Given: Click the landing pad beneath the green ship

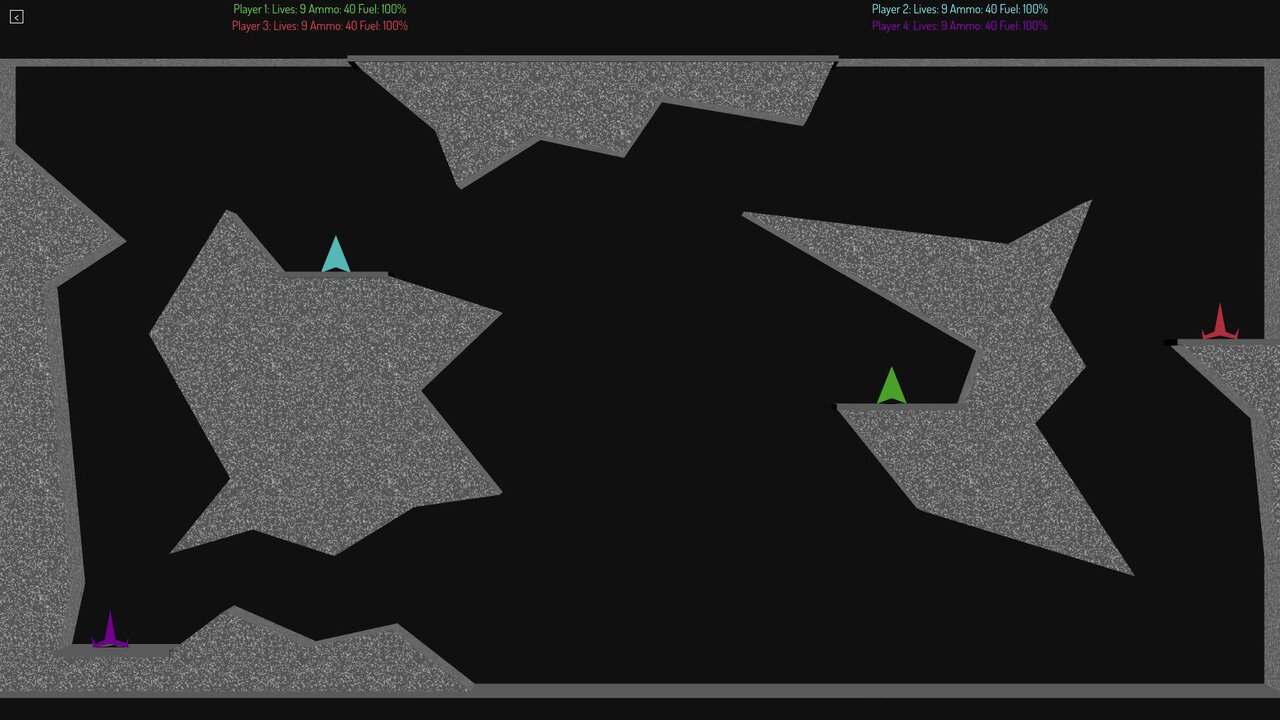Looking at the screenshot, I should click(x=895, y=407).
